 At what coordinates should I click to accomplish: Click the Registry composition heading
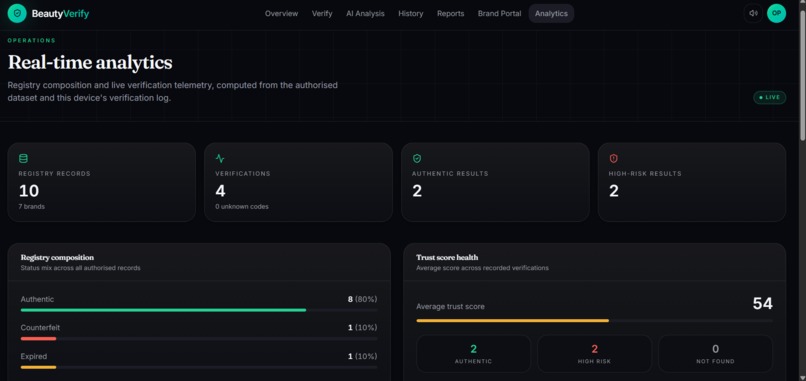57,258
